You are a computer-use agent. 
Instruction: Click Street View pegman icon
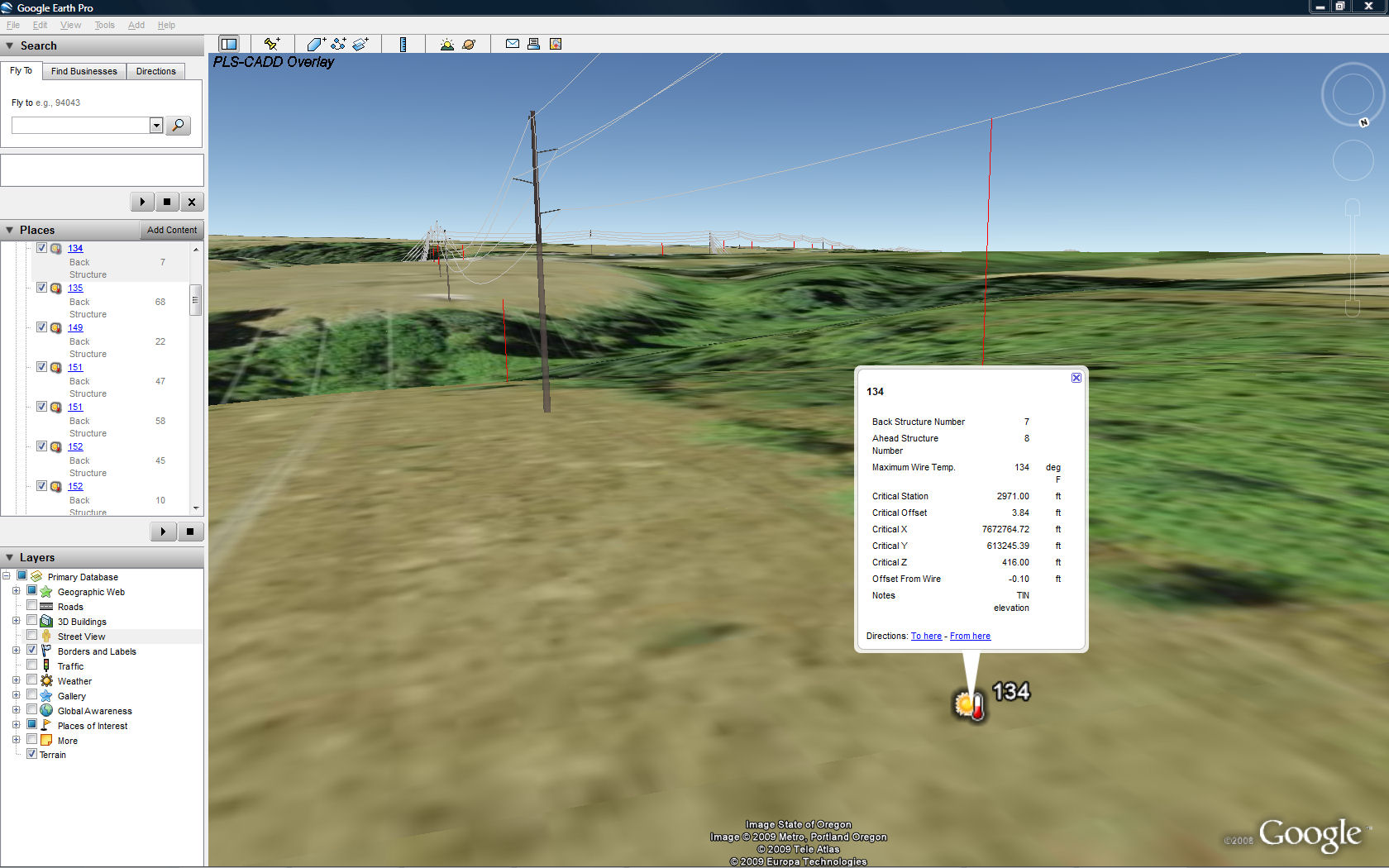coord(46,637)
